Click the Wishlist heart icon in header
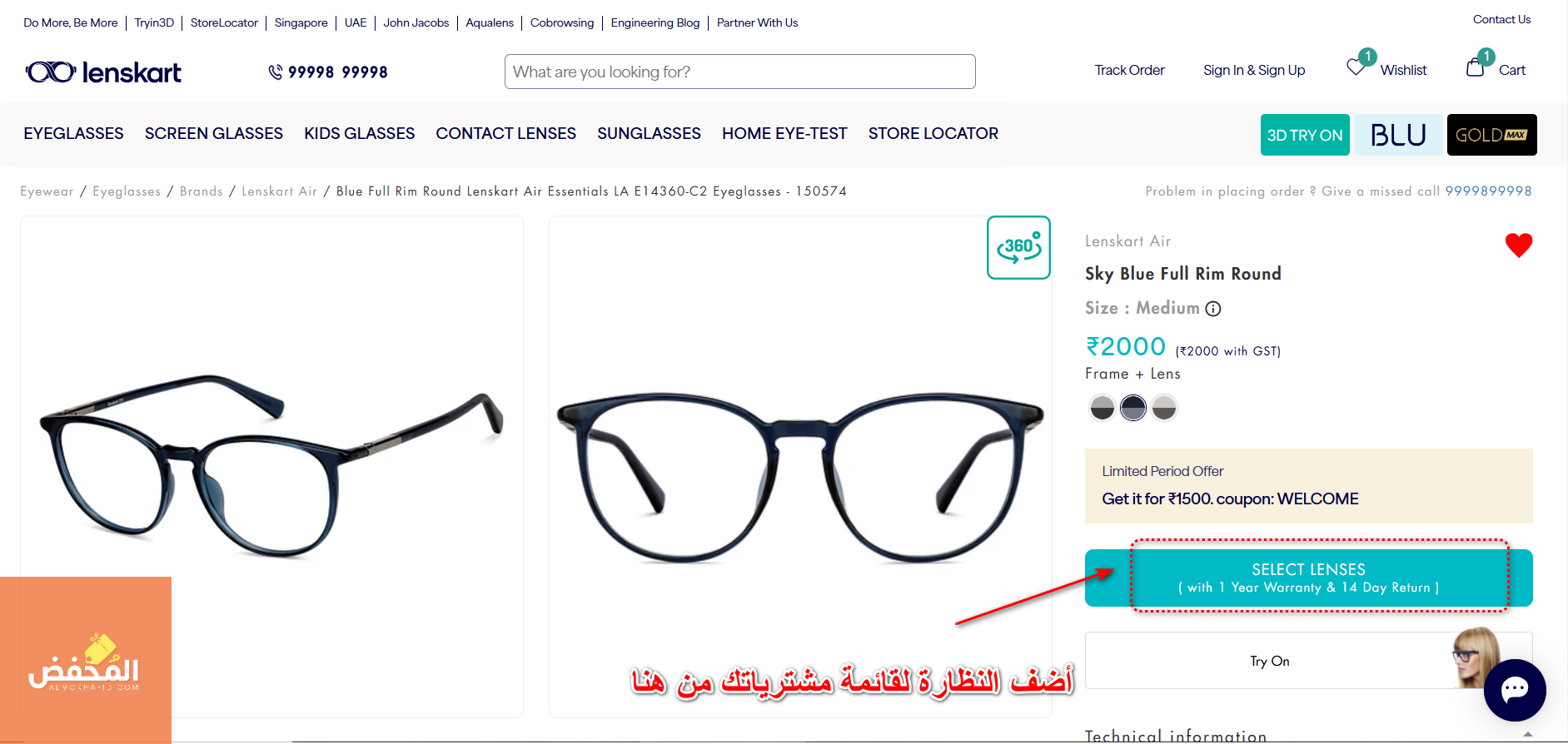The width and height of the screenshot is (1568, 744). [1356, 67]
